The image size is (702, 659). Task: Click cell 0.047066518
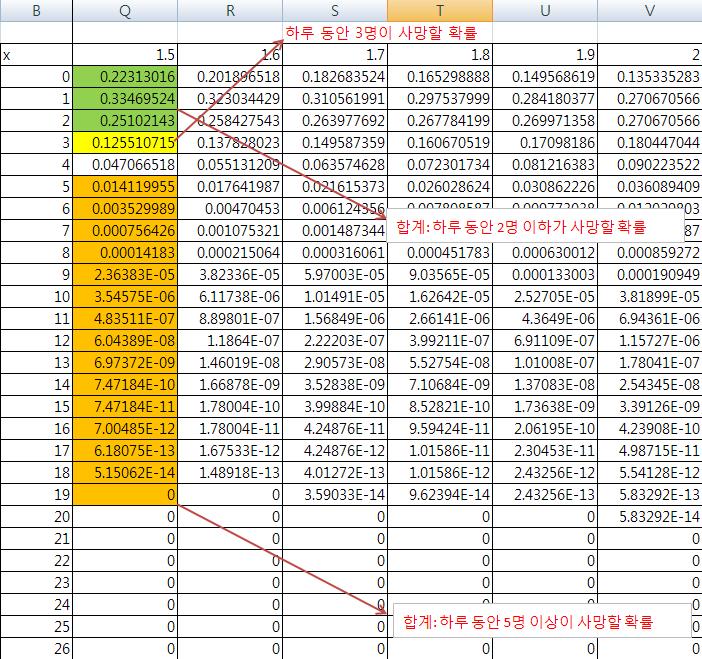tap(125, 165)
